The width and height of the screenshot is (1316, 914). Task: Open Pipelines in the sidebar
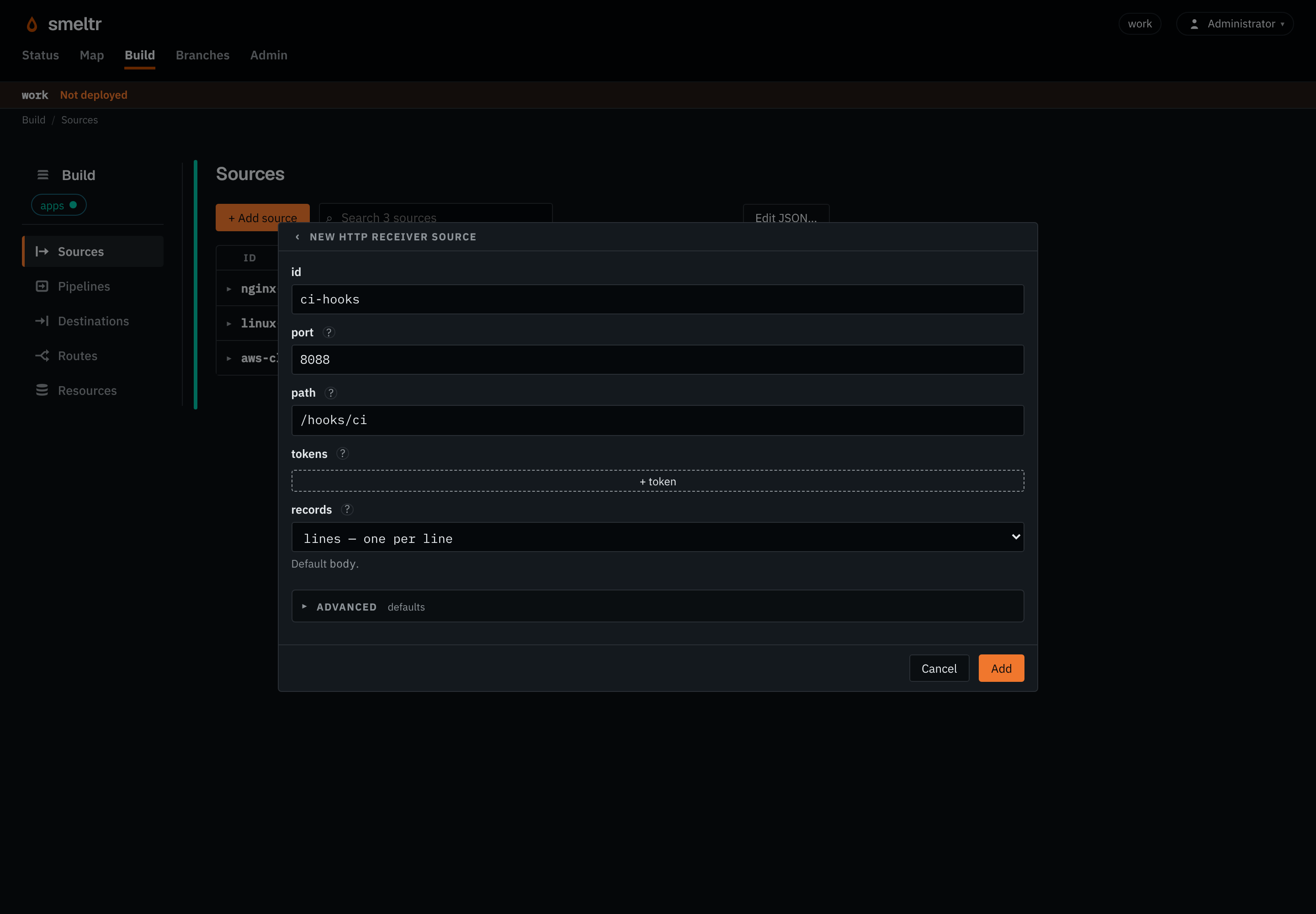pyautogui.click(x=93, y=287)
